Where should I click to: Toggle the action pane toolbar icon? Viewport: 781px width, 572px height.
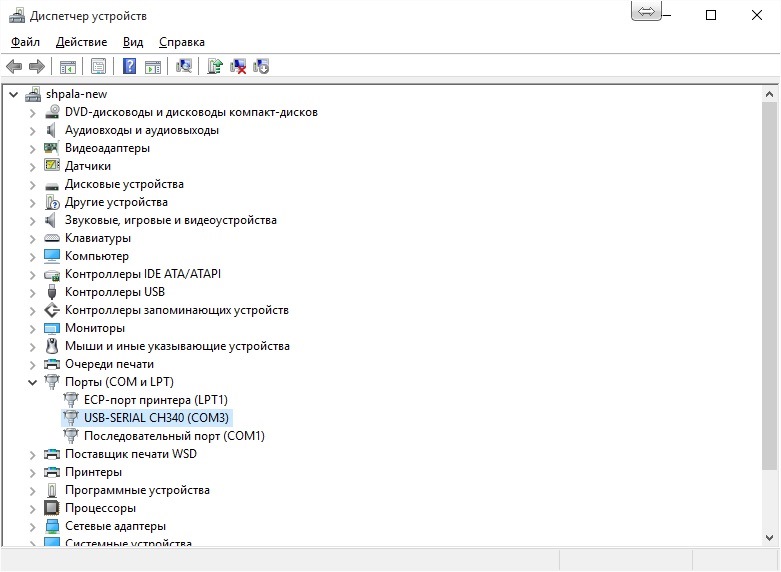click(153, 66)
